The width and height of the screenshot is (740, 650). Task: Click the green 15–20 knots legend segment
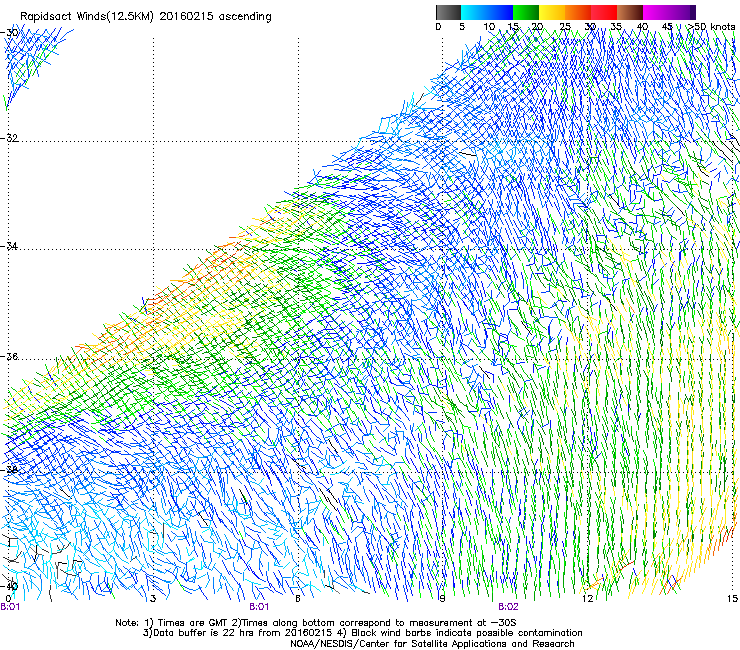[526, 12]
